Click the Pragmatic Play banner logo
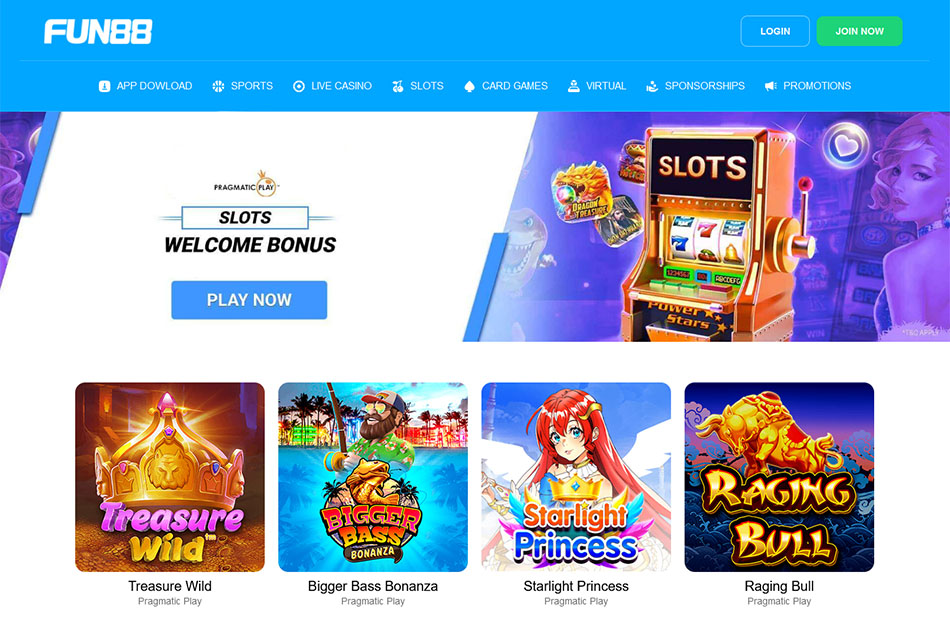Screen dimensions: 950x618 click(x=246, y=184)
